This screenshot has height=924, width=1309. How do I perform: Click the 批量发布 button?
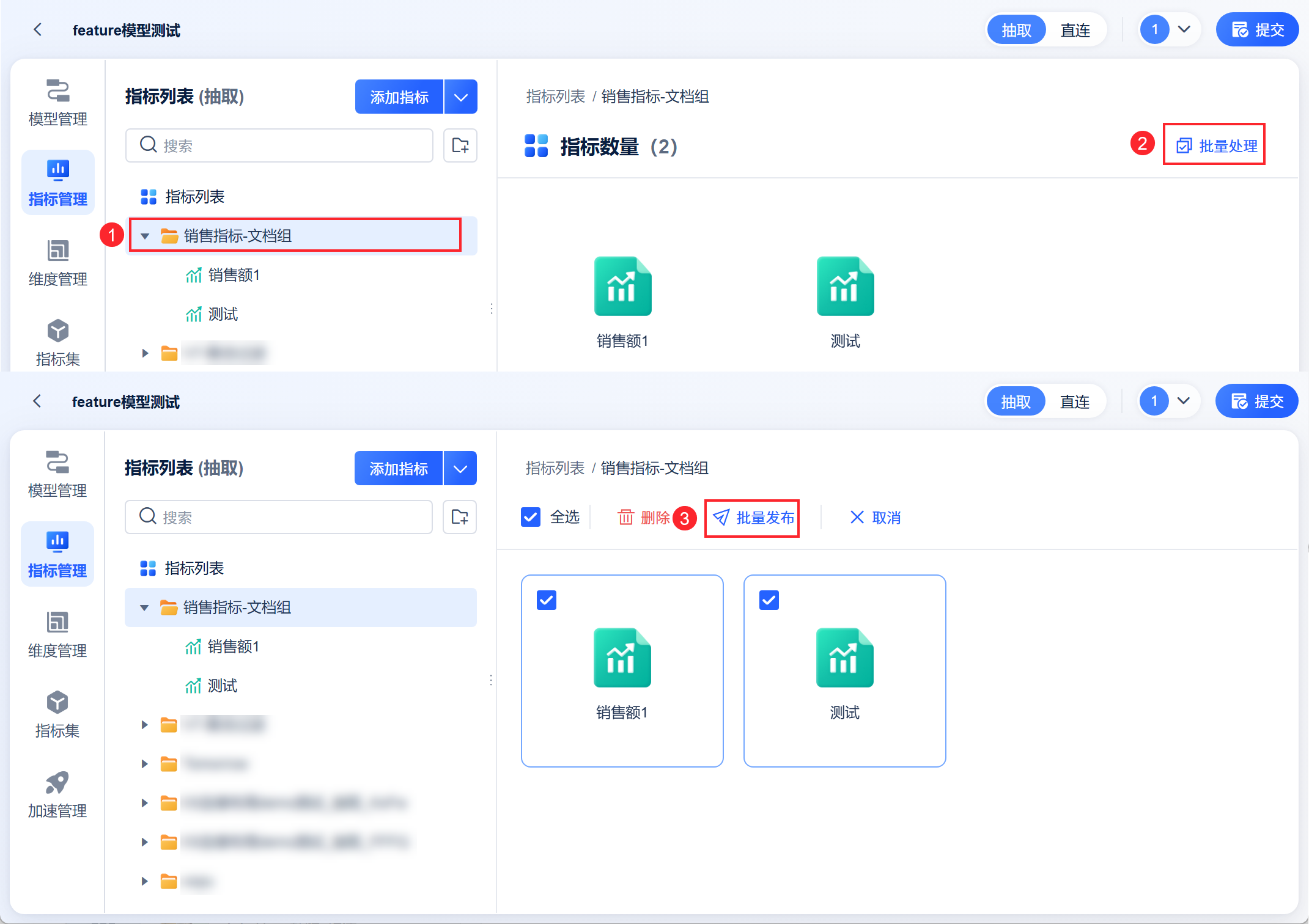(x=752, y=518)
